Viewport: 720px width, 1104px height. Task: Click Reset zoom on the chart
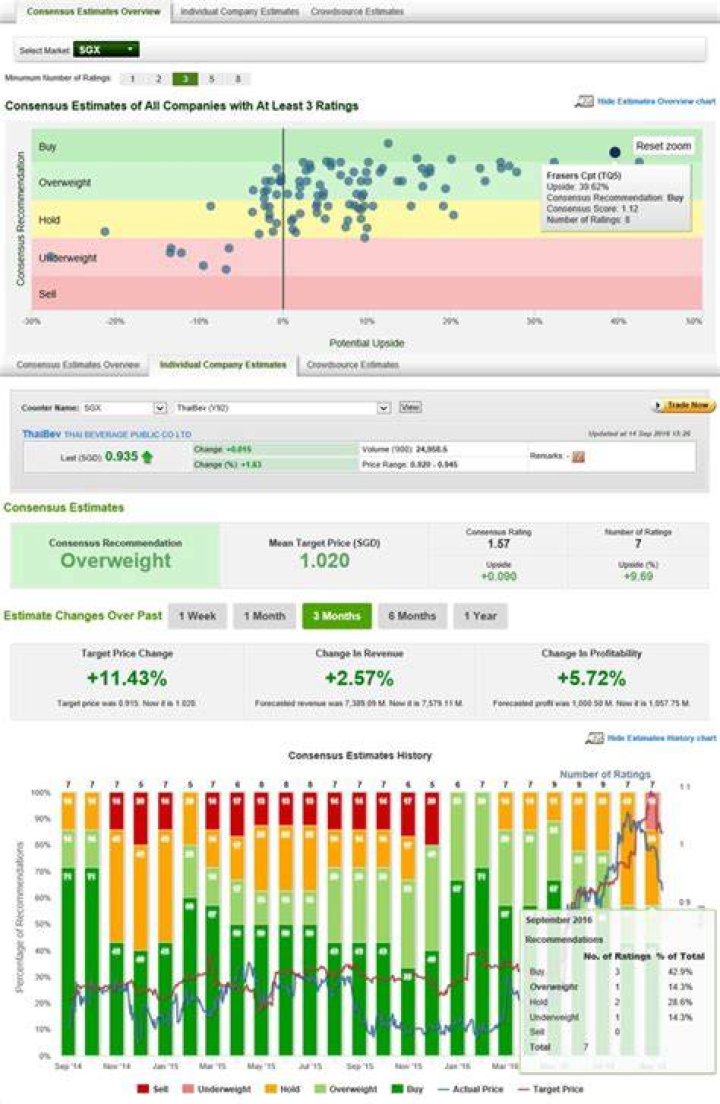[x=663, y=146]
